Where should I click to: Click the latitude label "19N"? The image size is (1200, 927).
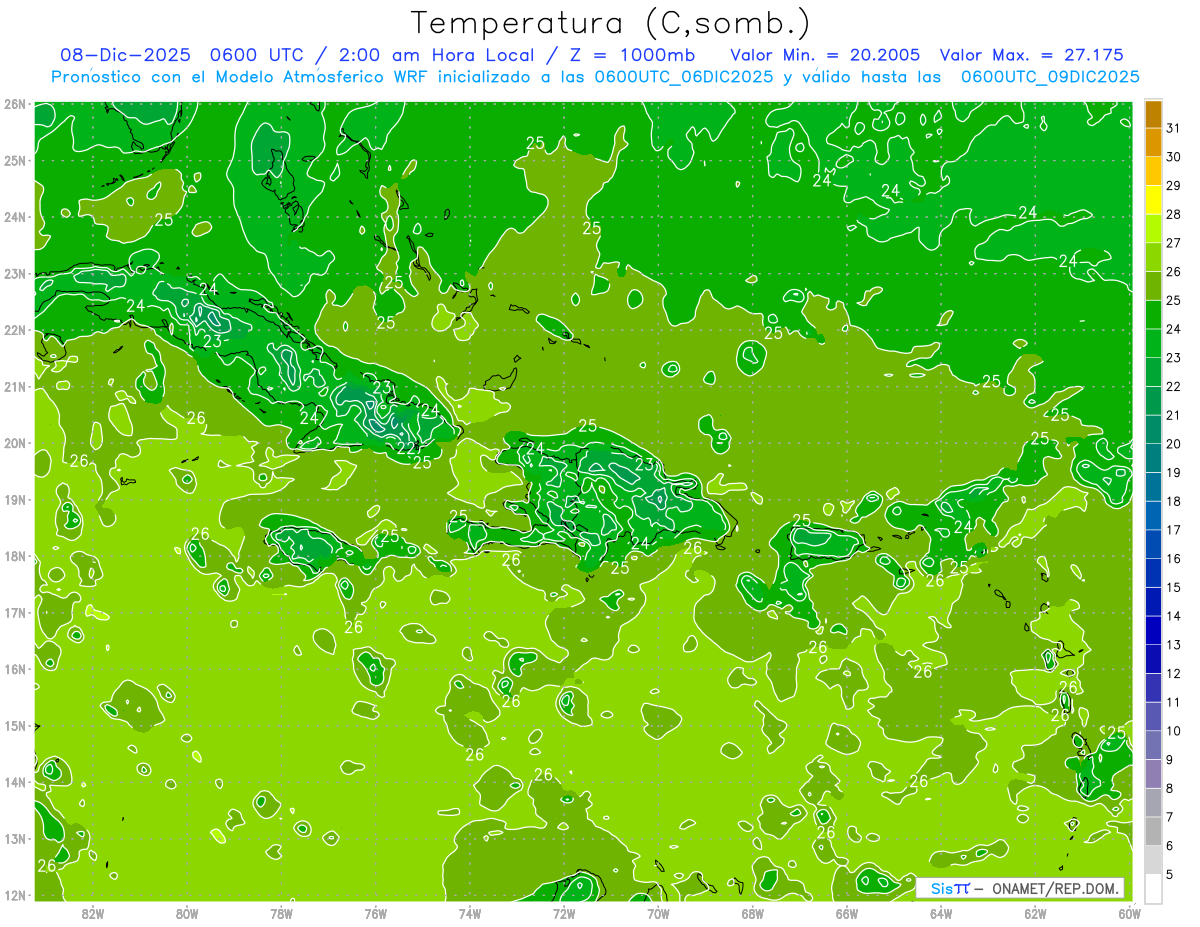click(16, 500)
